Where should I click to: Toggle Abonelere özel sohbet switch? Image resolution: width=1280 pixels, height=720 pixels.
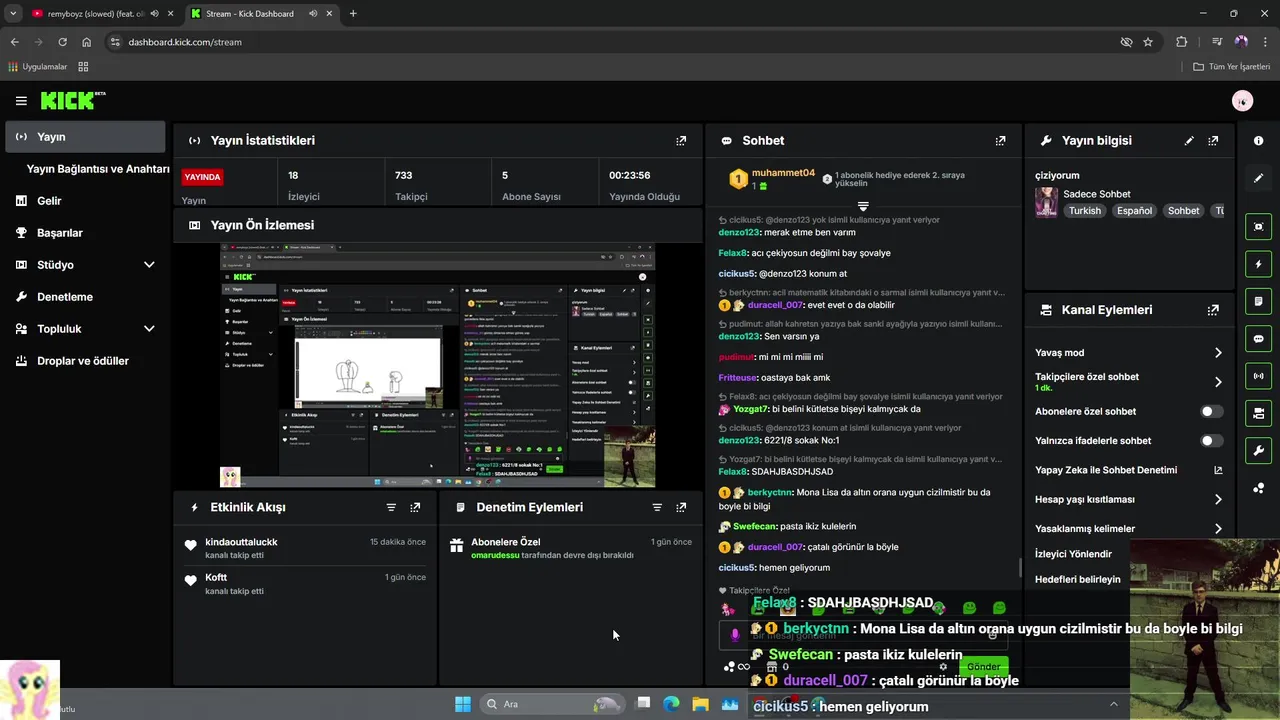[x=1211, y=411]
